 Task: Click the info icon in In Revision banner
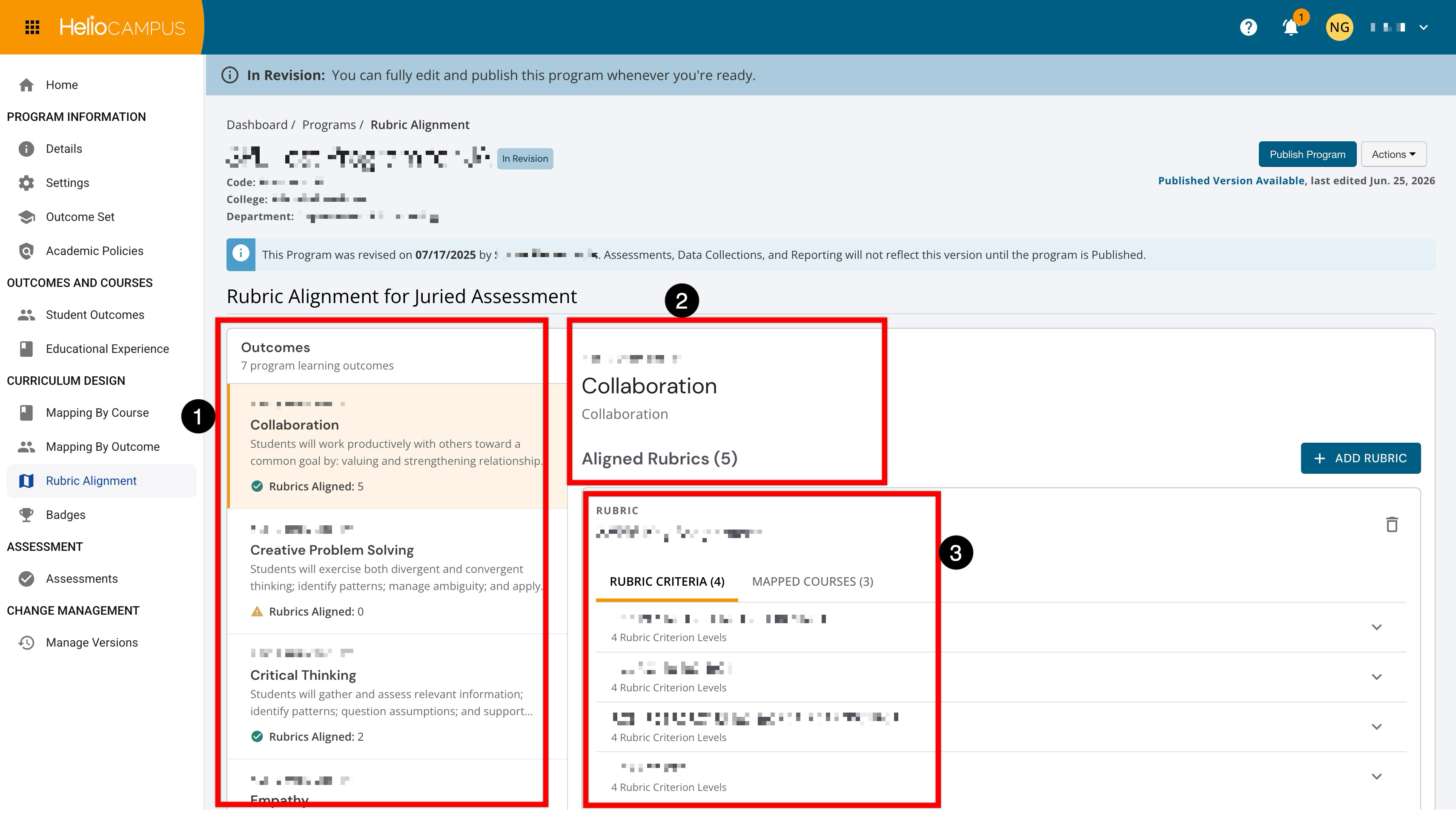[229, 75]
